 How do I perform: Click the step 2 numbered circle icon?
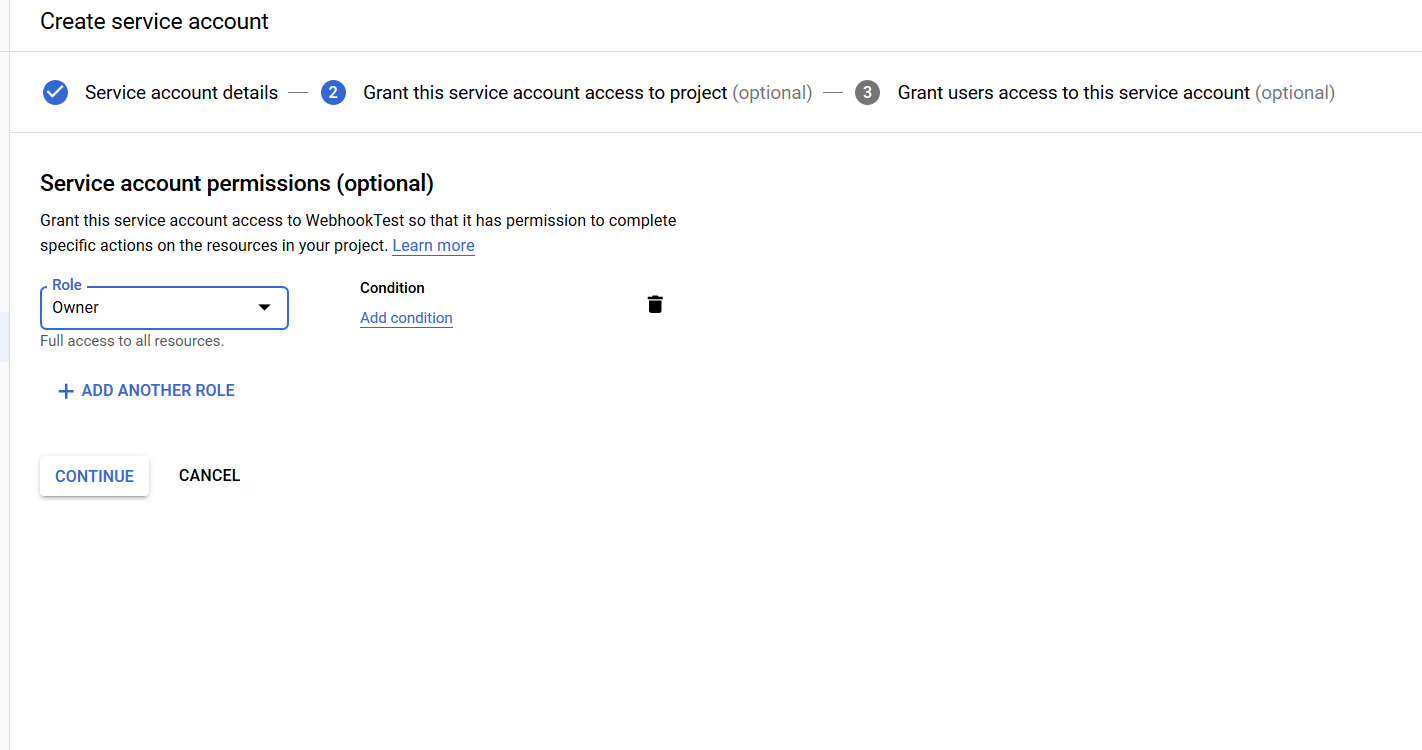pos(333,93)
